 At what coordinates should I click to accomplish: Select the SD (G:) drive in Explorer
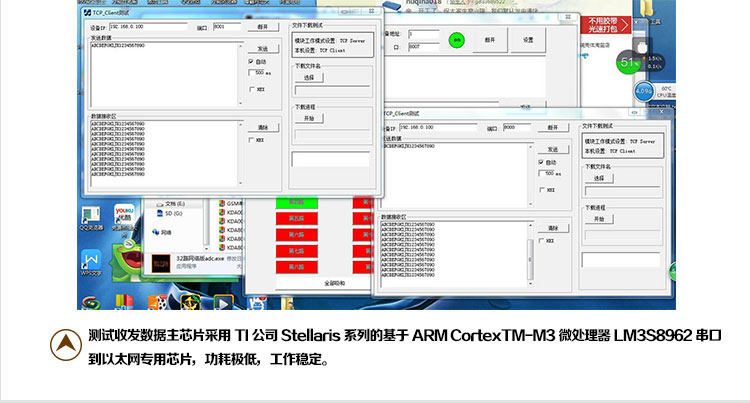point(170,214)
